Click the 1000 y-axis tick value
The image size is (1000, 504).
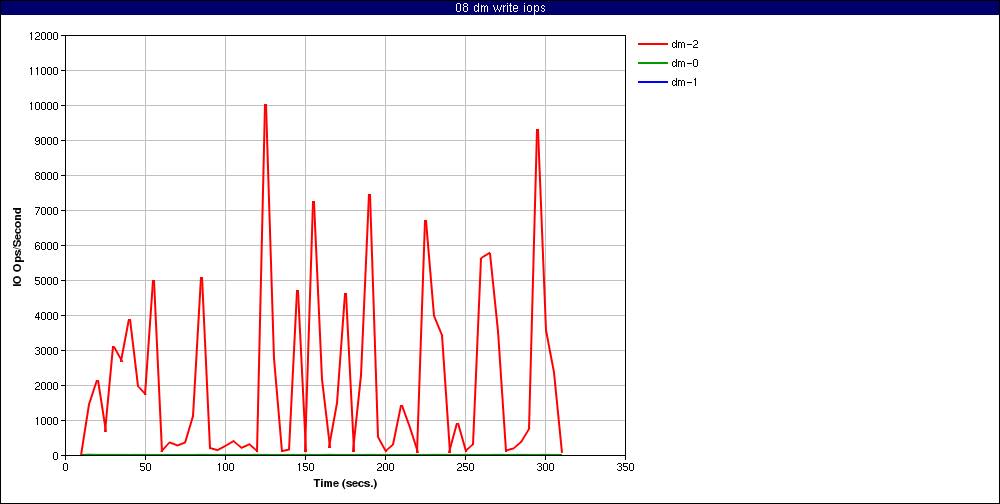click(48, 421)
